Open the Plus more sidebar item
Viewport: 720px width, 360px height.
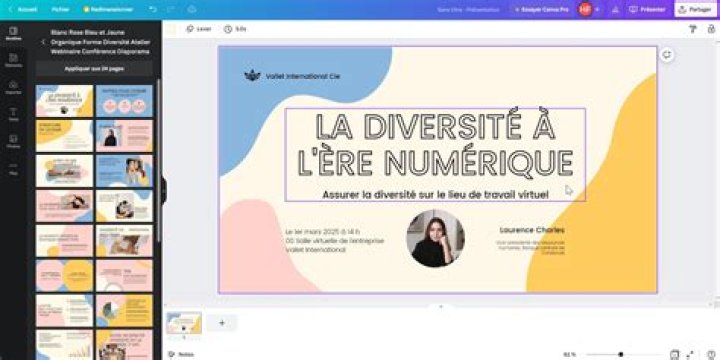tap(13, 168)
